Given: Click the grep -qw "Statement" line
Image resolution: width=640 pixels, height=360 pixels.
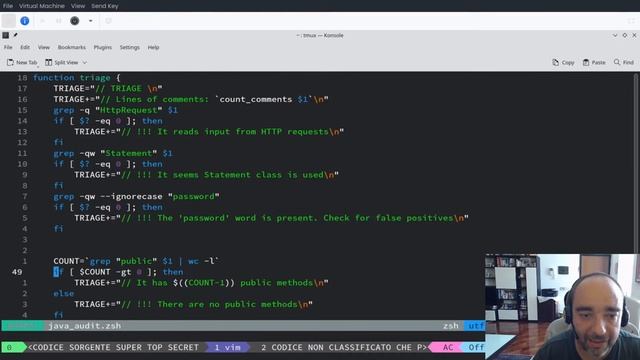Looking at the screenshot, I should (113, 153).
